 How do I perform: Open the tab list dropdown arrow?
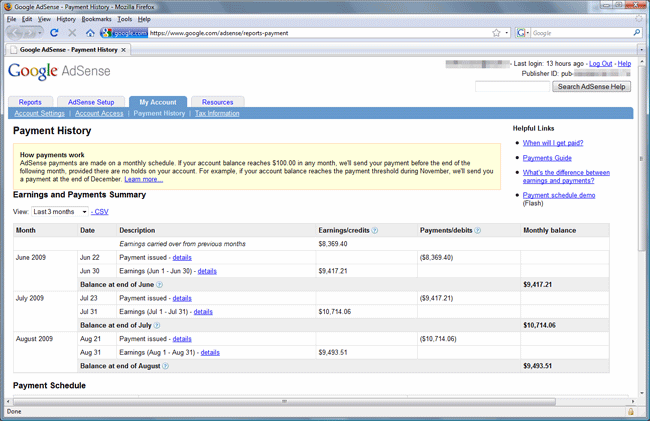pyautogui.click(x=641, y=50)
